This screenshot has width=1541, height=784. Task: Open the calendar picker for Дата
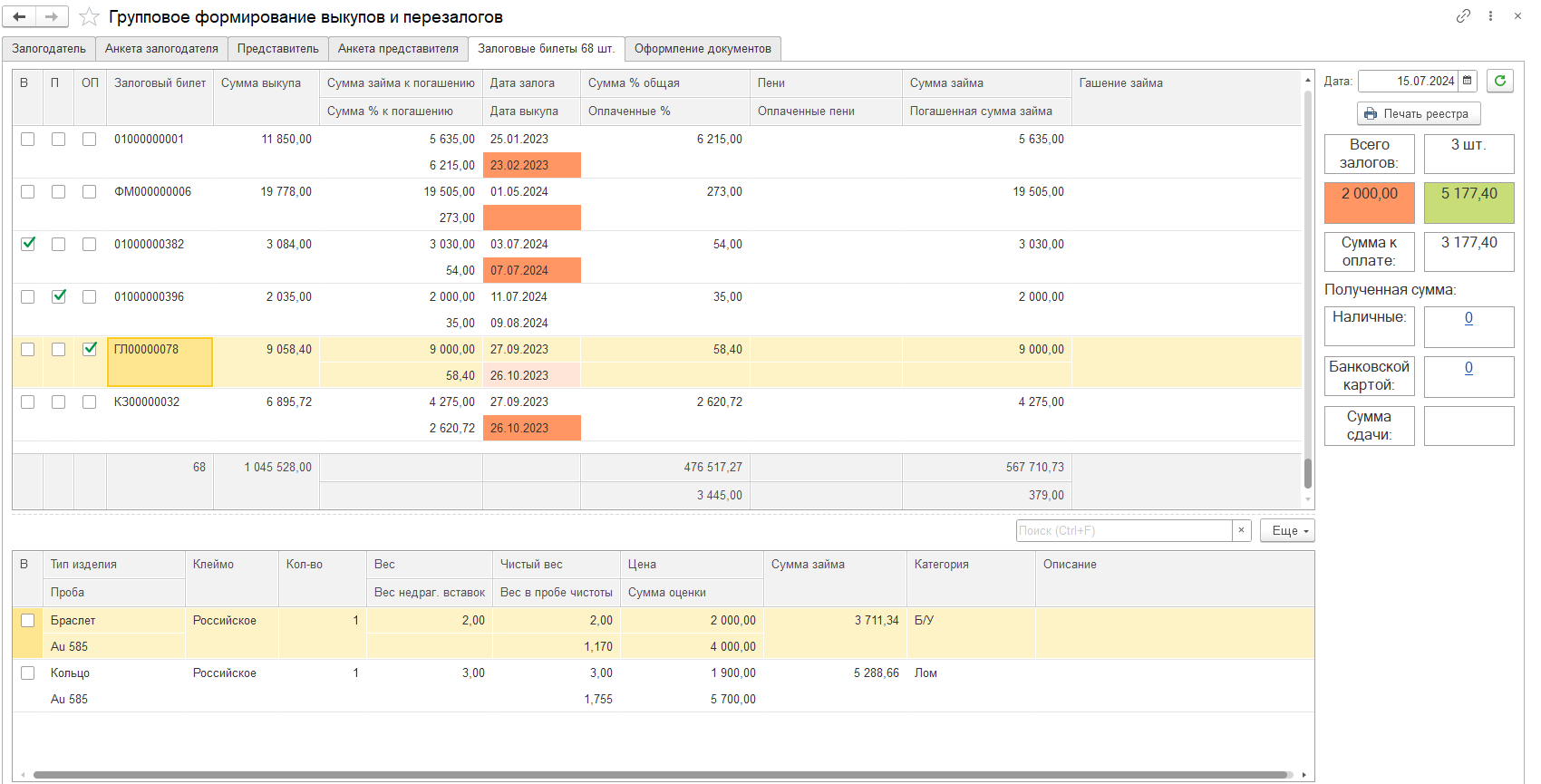click(1467, 81)
